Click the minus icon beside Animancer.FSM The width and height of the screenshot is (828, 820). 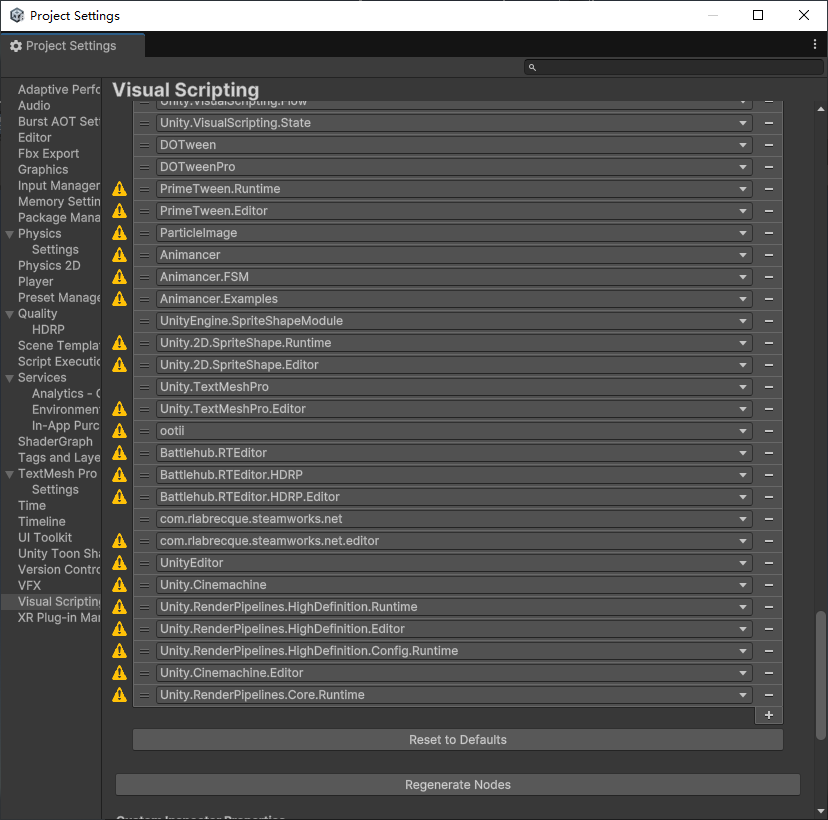coord(768,277)
